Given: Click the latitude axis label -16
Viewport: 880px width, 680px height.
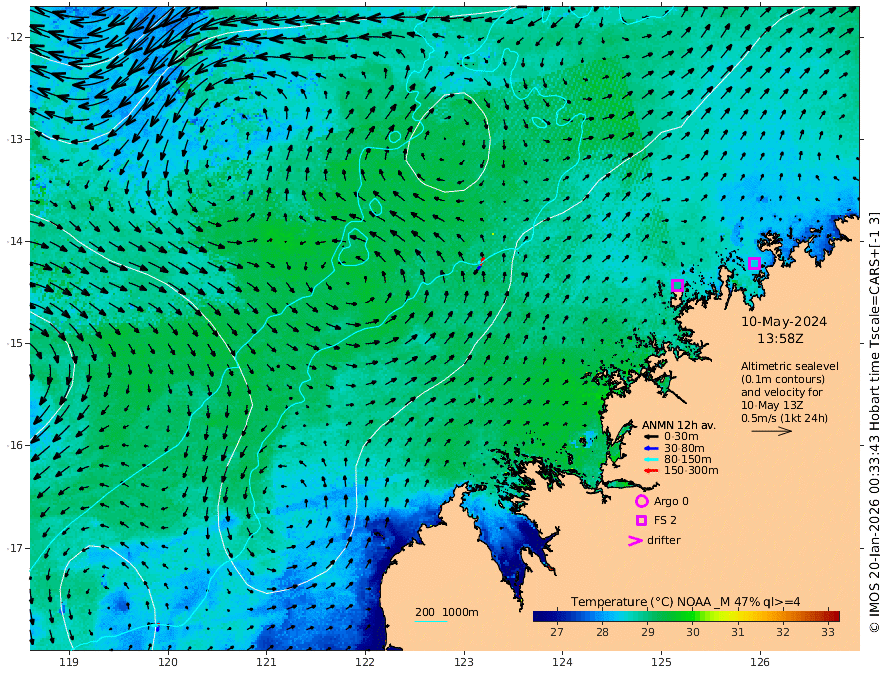Looking at the screenshot, I should click(15, 445).
